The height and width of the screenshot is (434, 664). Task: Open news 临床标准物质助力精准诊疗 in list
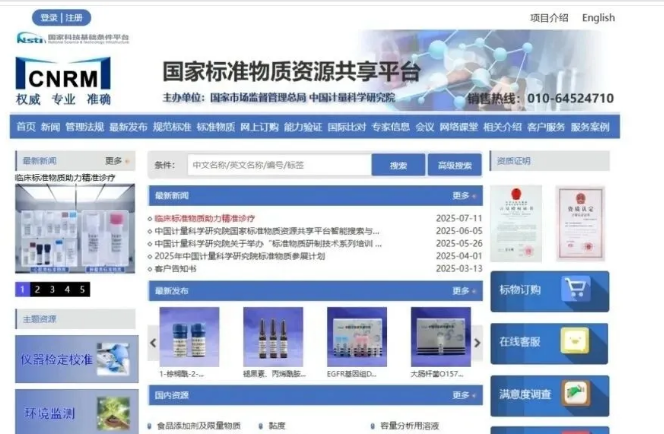205,218
